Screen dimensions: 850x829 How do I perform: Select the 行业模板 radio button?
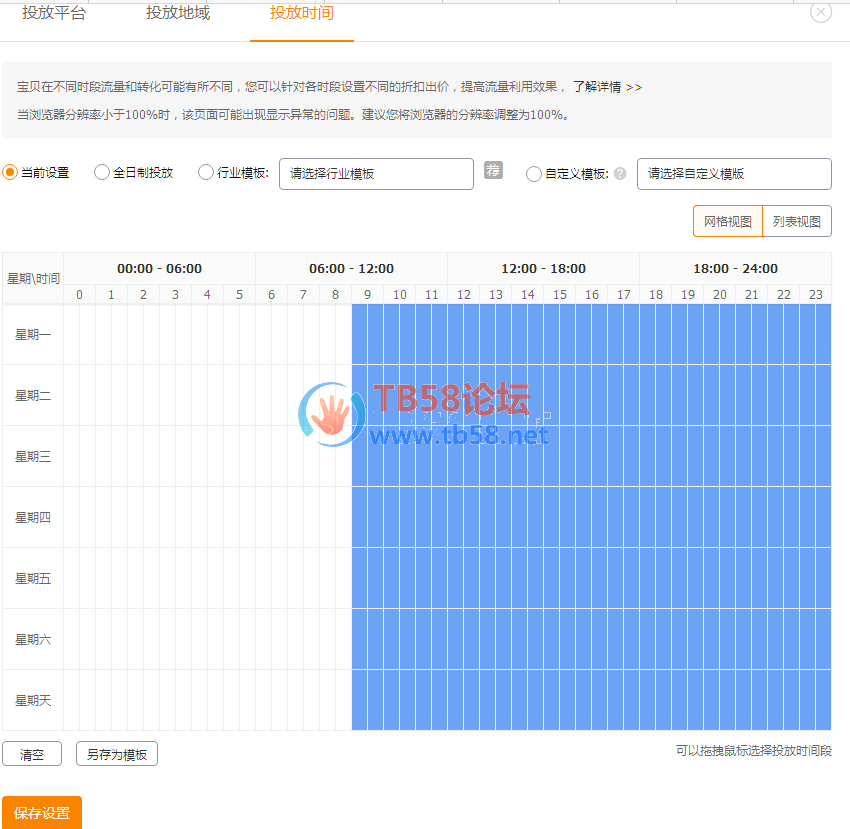pos(205,172)
